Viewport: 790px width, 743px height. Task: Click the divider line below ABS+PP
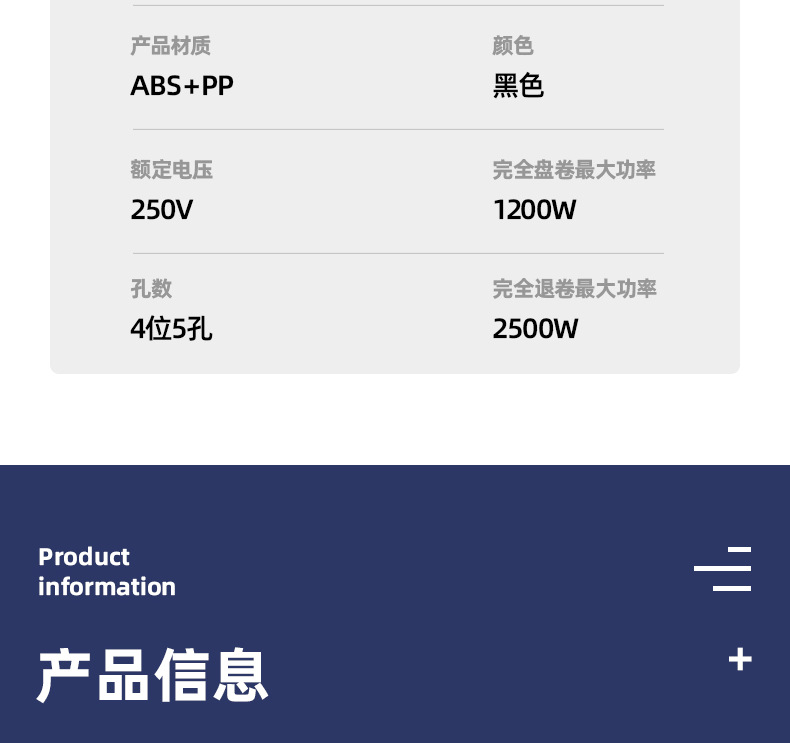(398, 130)
